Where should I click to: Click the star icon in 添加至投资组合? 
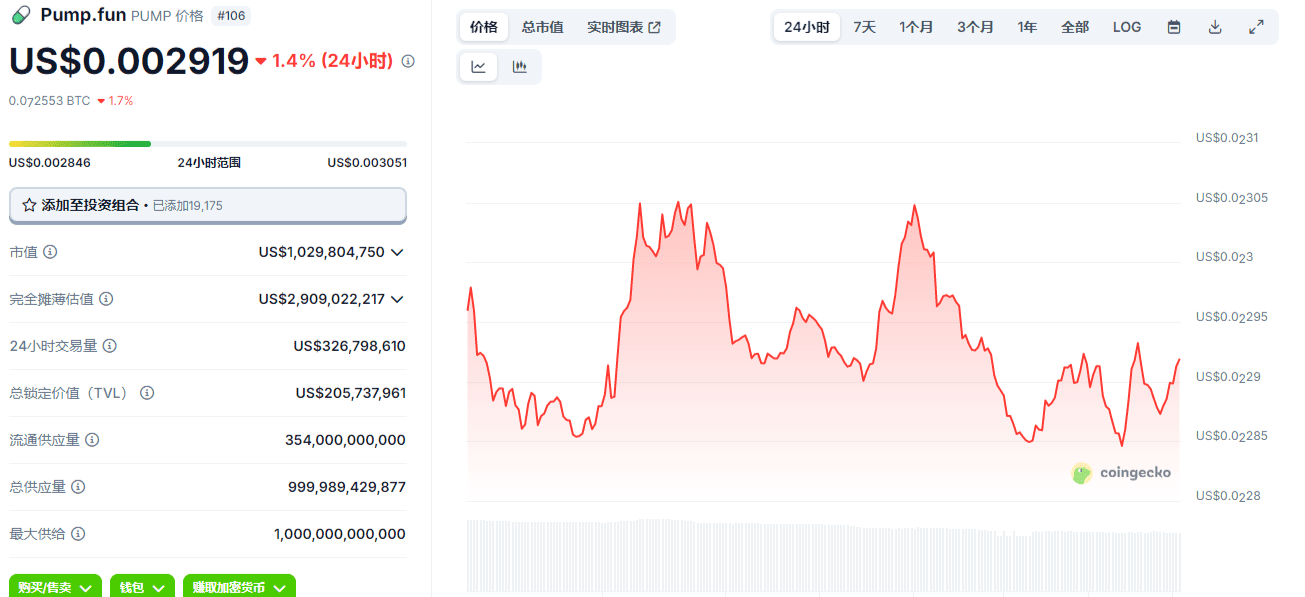[x=29, y=205]
